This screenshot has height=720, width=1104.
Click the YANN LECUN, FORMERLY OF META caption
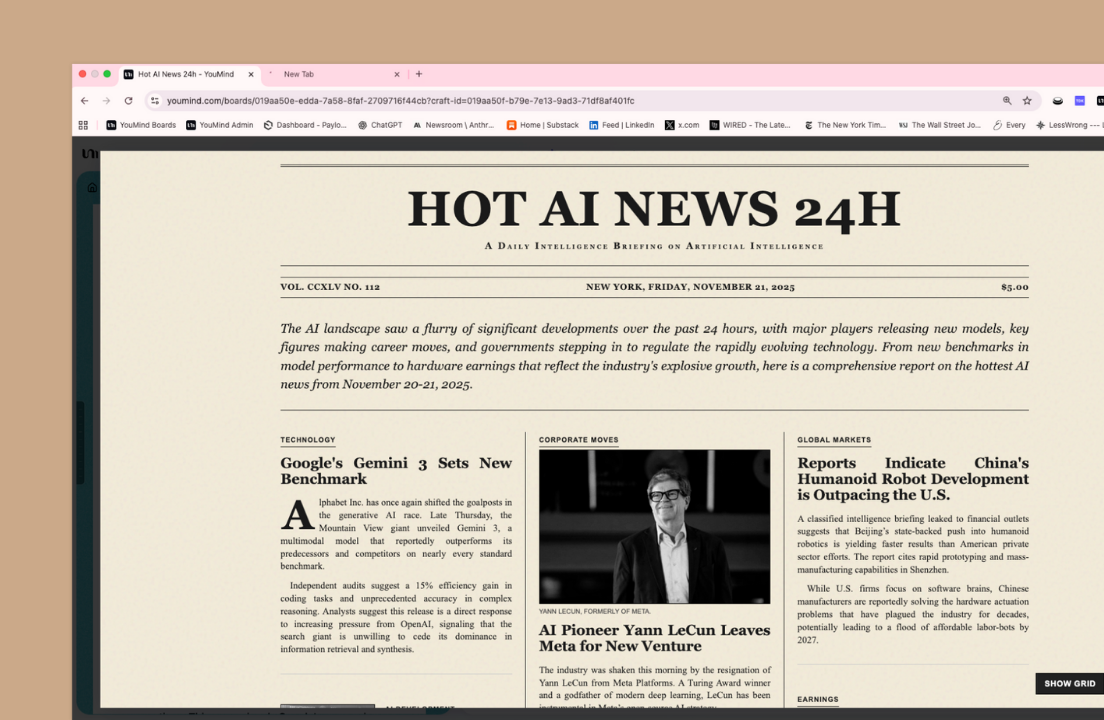pos(594,612)
